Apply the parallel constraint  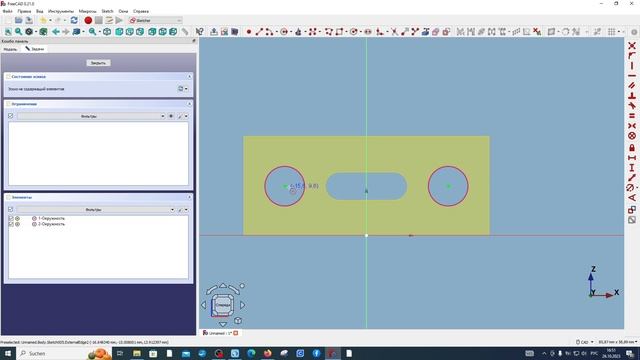632,85
